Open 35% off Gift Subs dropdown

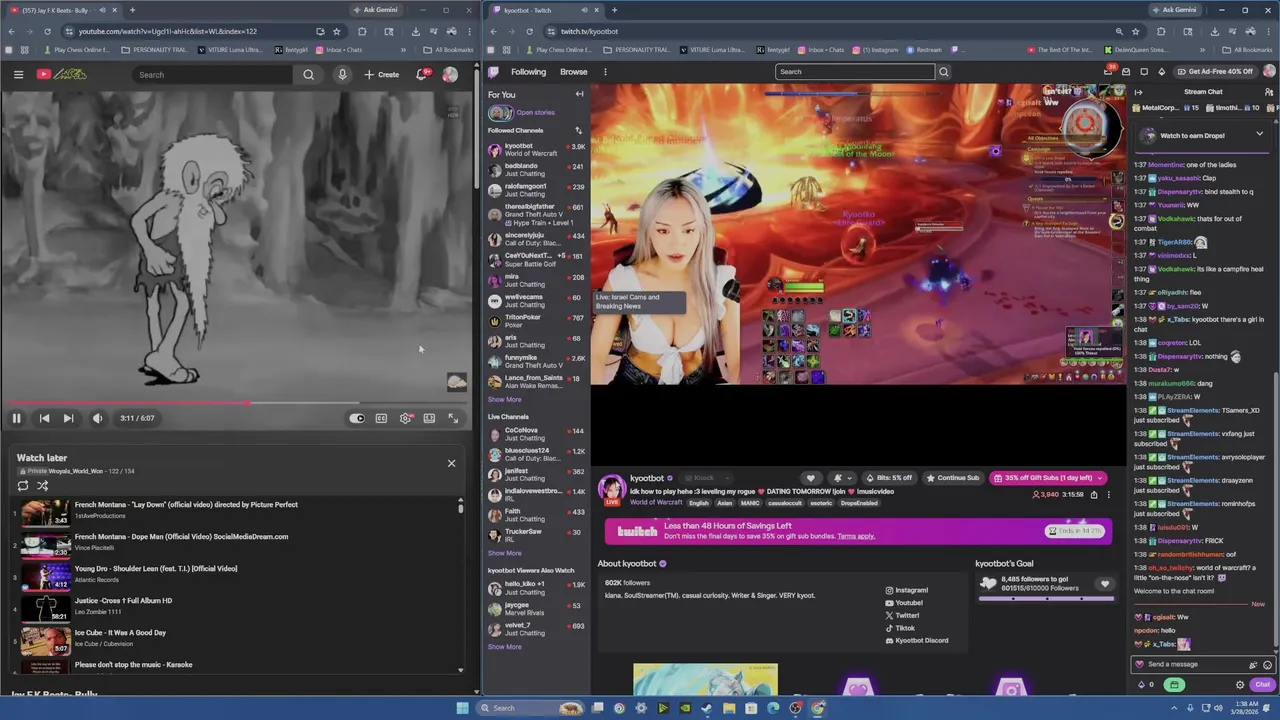pos(1047,478)
